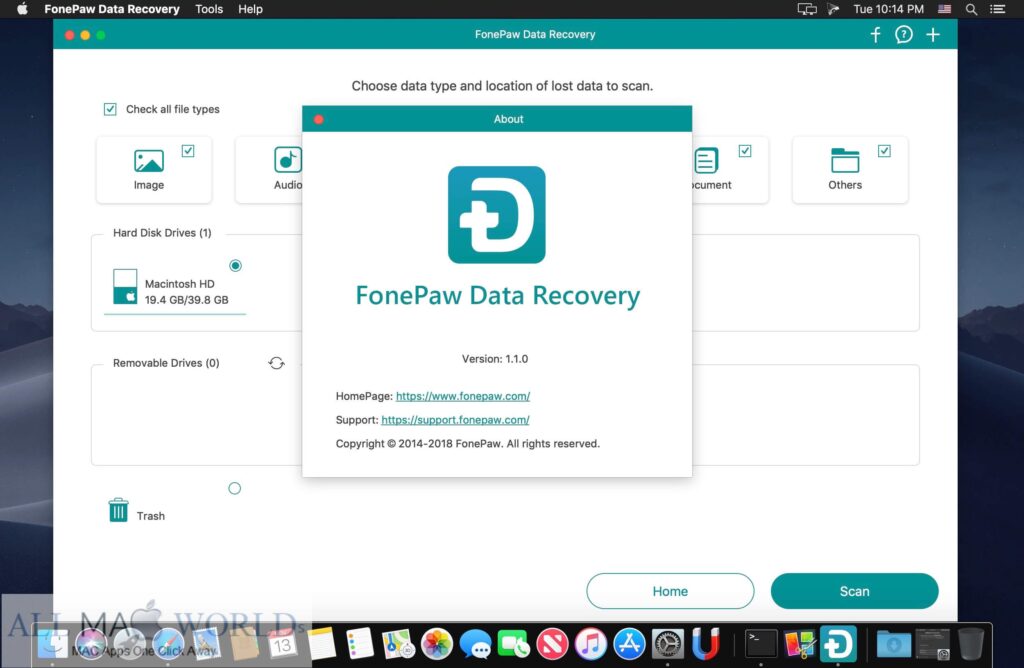Open the FonePaw Data Recovery menu
This screenshot has height=668, width=1024.
pos(112,9)
